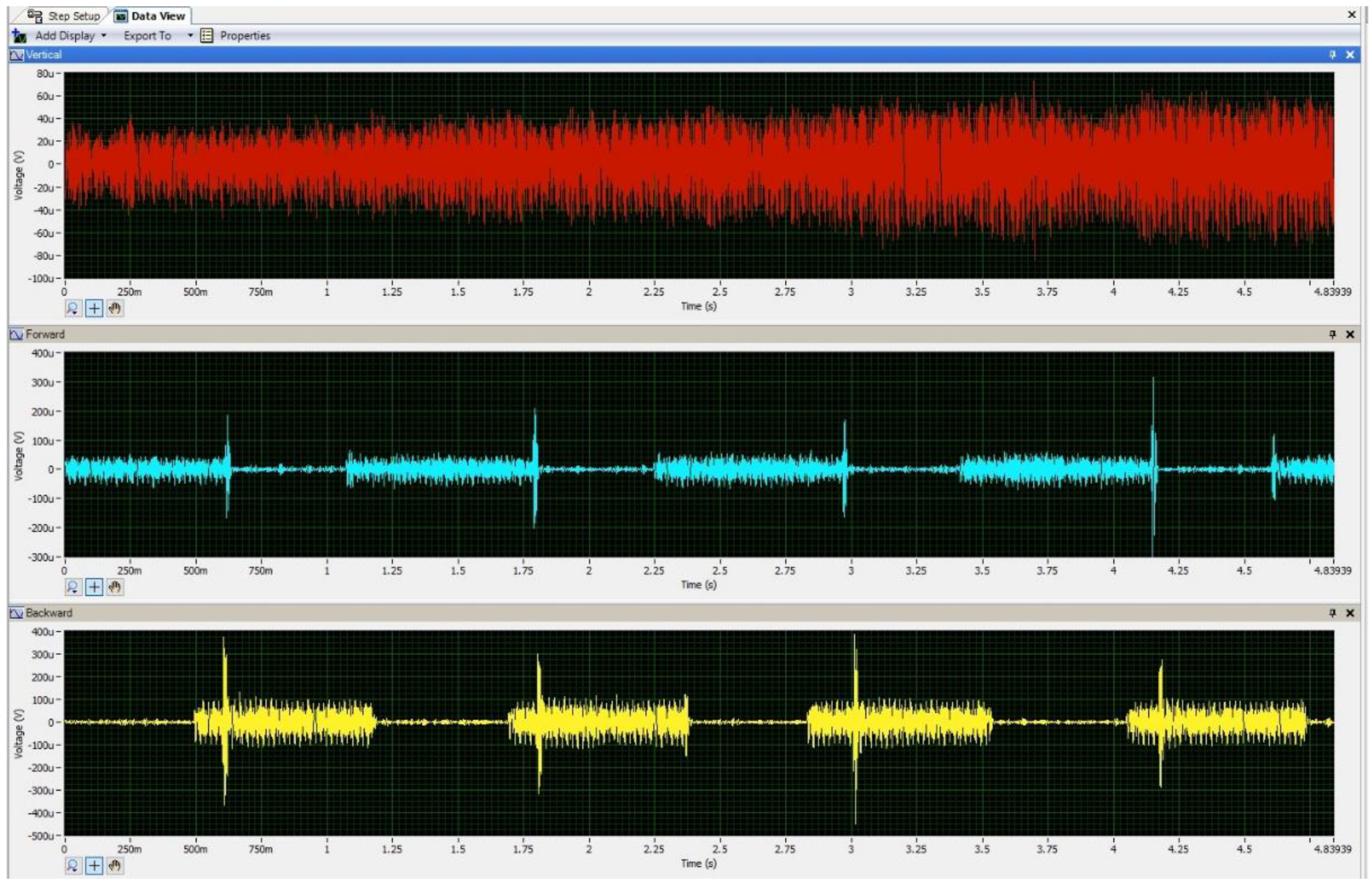Click the zoom tool under the Forward graph

(x=73, y=587)
